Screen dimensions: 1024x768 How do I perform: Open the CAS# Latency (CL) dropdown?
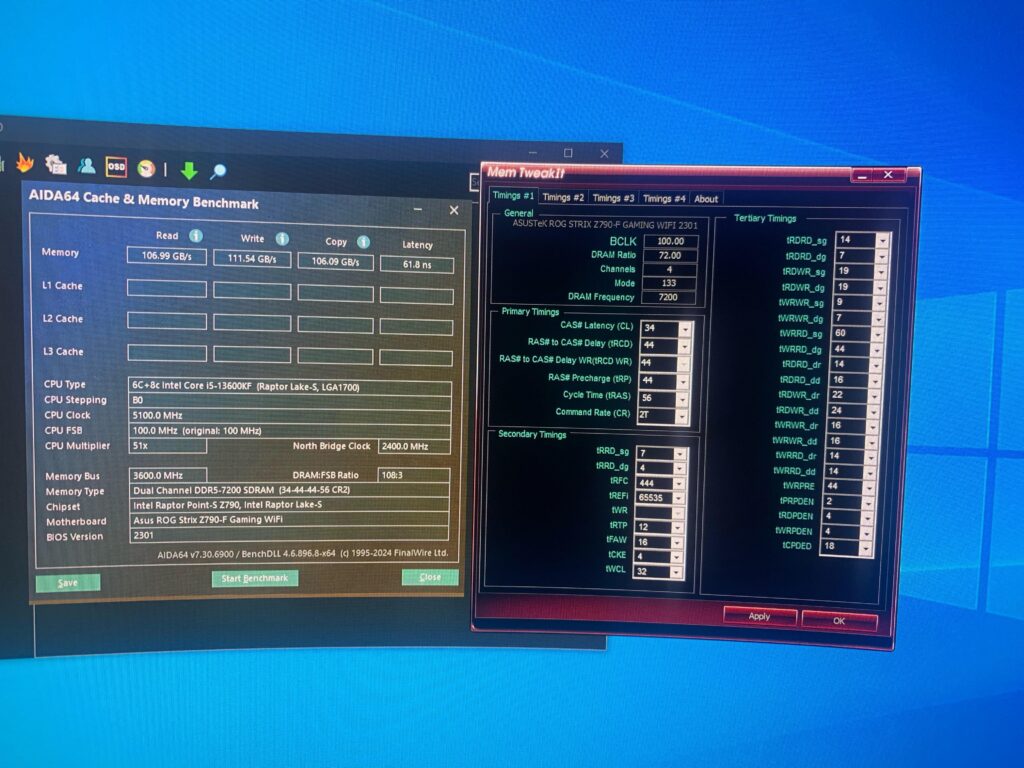point(684,328)
